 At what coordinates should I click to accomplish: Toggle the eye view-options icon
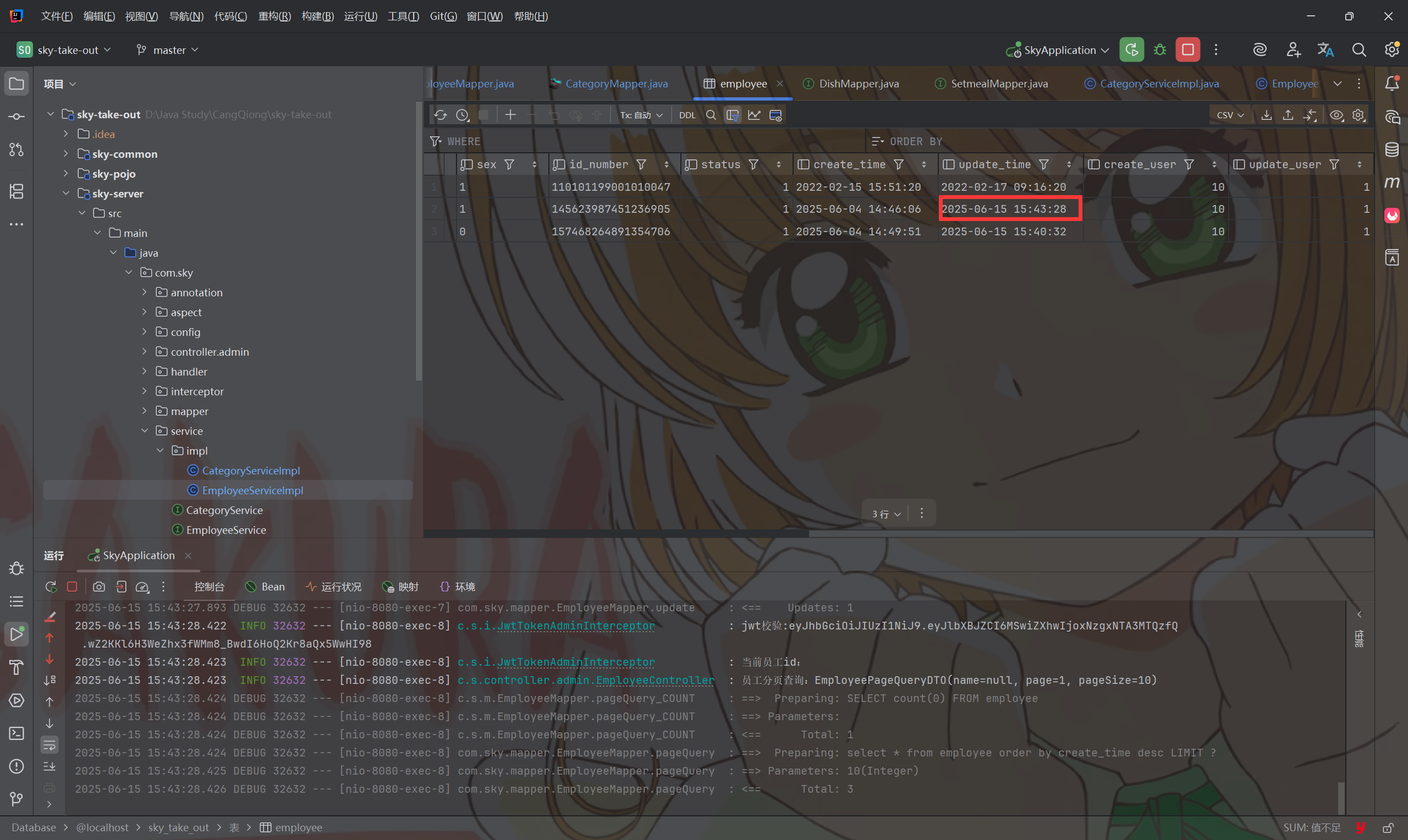[1336, 115]
